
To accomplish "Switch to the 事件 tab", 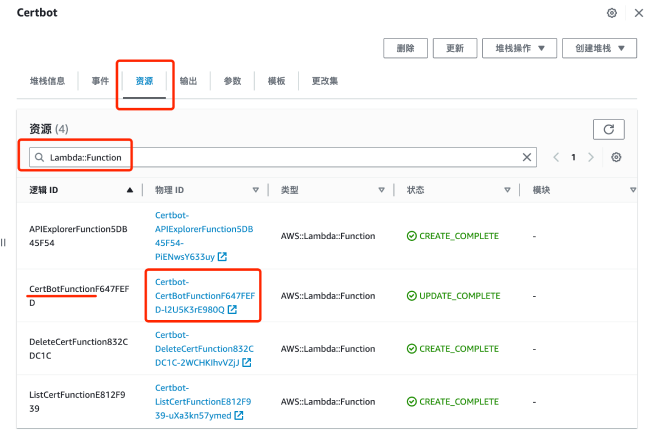I will (x=99, y=81).
